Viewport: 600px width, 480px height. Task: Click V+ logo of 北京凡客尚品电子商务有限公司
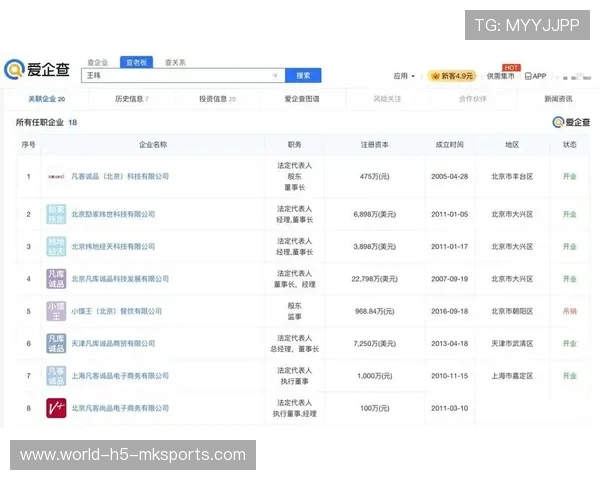tap(56, 408)
